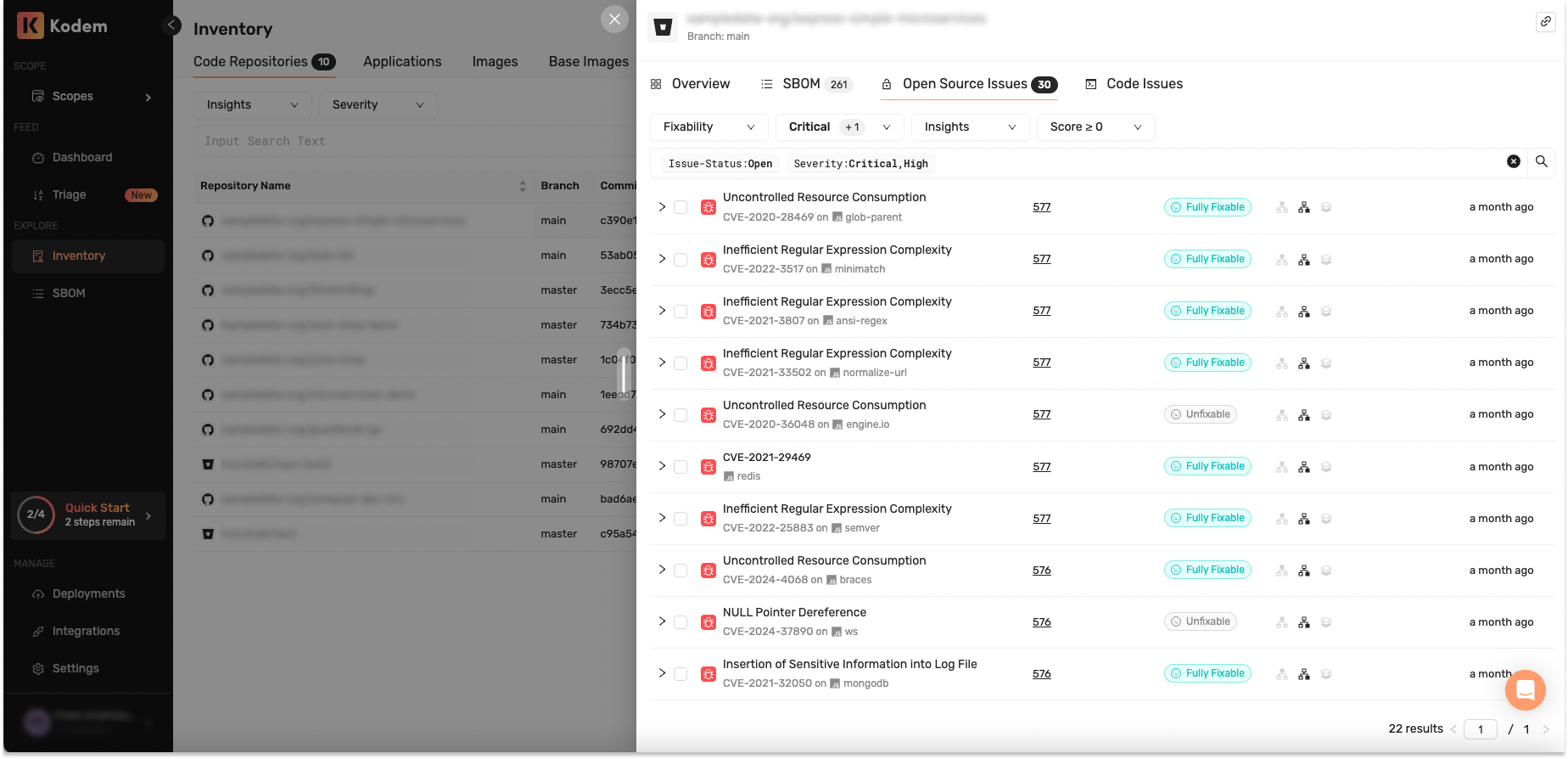Click score link 577 for glob-parent issue
The width and height of the screenshot is (1568, 759).
[1041, 207]
